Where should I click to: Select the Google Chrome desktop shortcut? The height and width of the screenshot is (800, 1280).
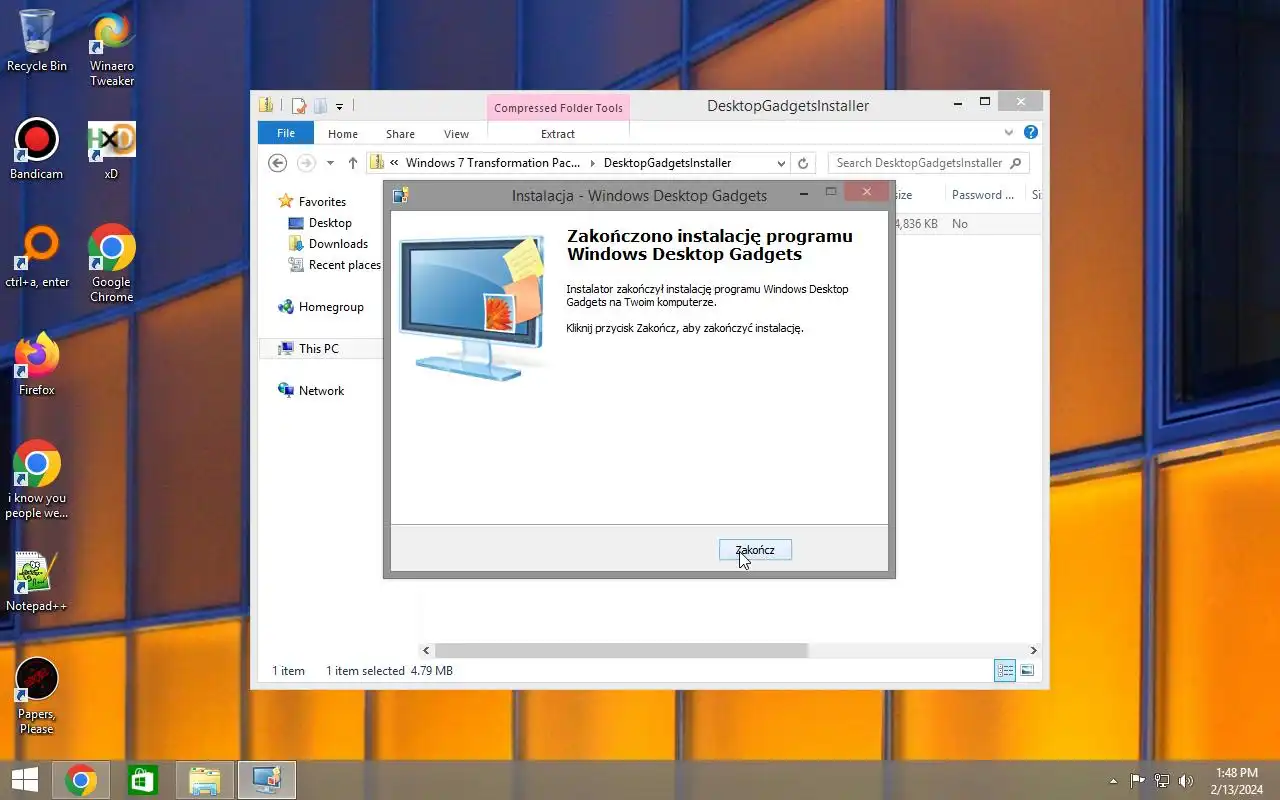click(112, 264)
